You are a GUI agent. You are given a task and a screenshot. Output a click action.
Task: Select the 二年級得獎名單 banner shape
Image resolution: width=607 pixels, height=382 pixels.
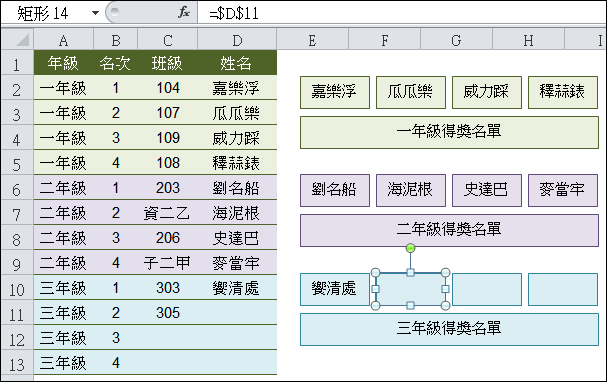449,230
